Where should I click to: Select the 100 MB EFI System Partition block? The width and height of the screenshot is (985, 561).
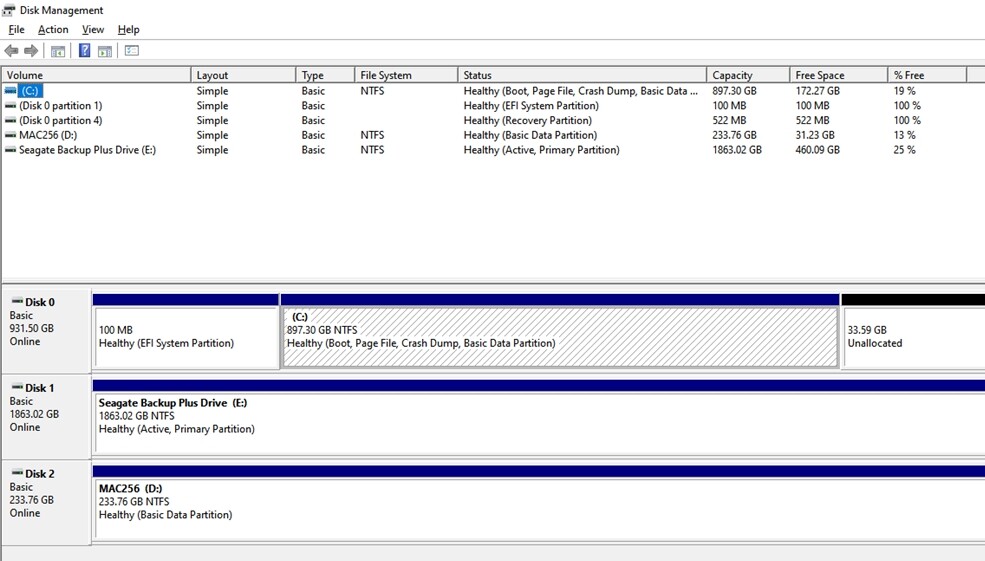[185, 337]
